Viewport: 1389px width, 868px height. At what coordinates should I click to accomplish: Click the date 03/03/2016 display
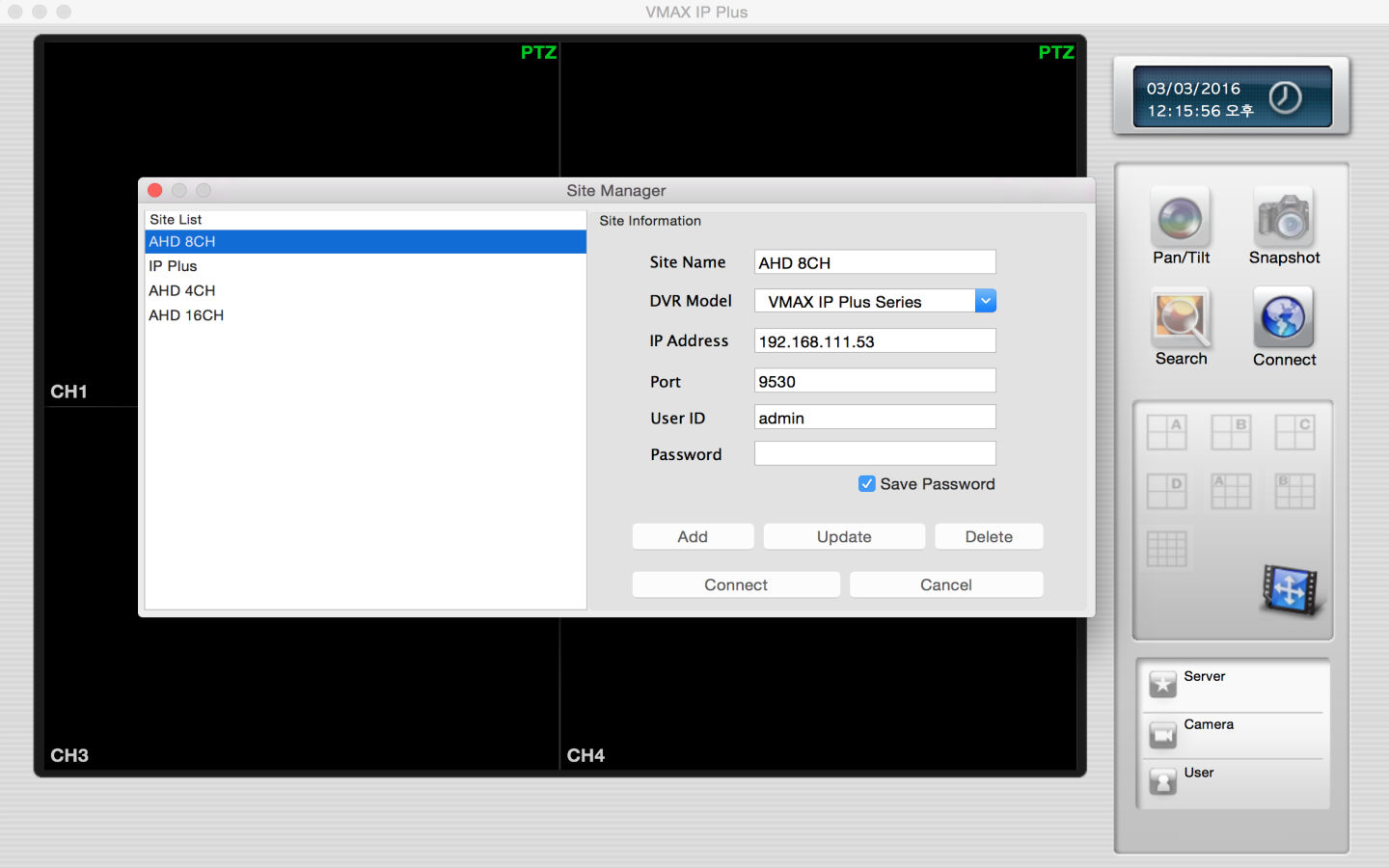(1193, 88)
